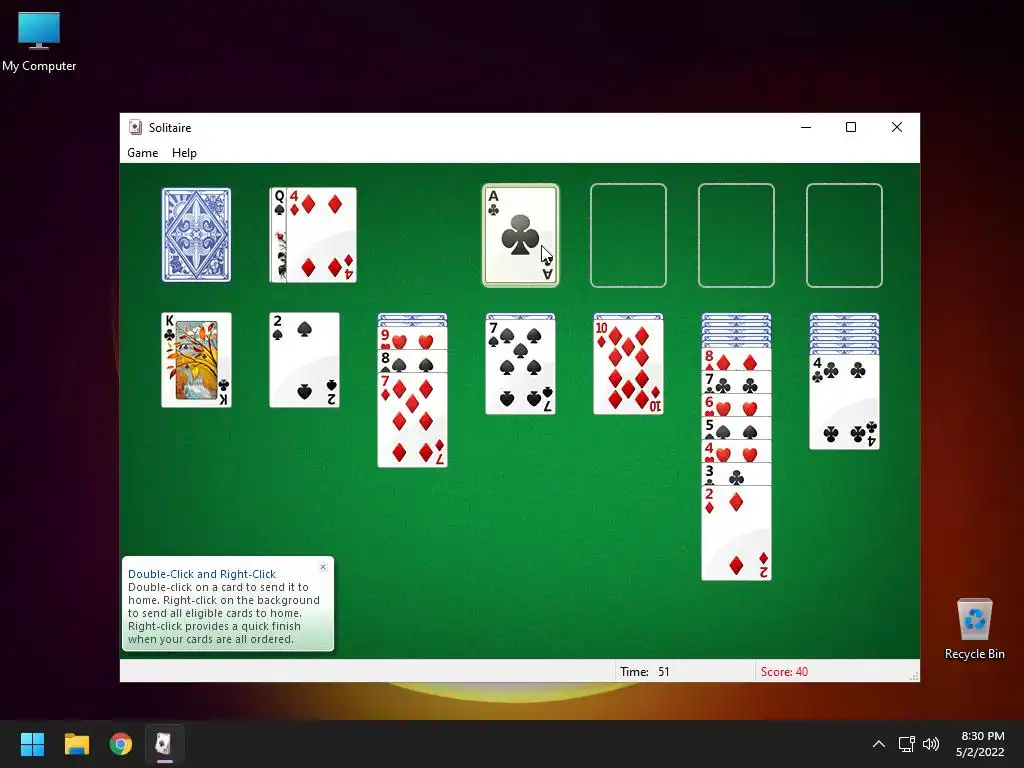
Task: Select the 4 of clubs card
Action: (x=844, y=402)
